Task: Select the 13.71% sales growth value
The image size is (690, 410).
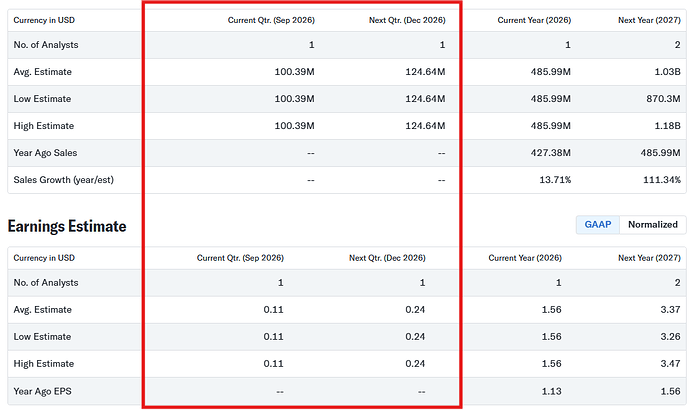Action: pos(555,179)
